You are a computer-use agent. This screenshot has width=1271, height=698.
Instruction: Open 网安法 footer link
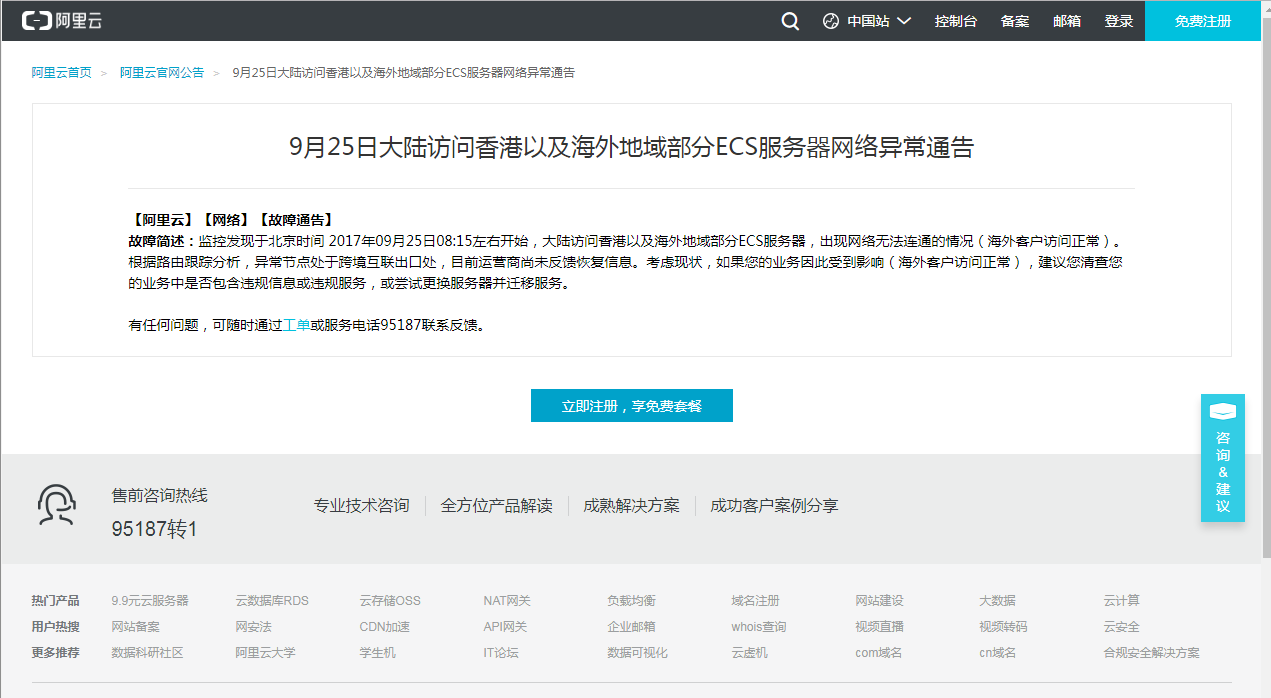253,627
